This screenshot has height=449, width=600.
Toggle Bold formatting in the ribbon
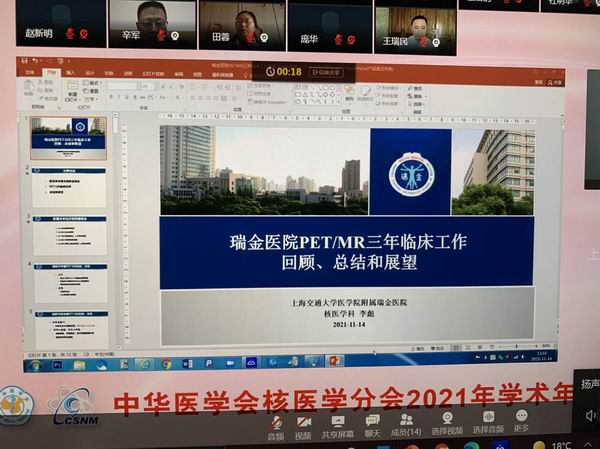click(111, 97)
